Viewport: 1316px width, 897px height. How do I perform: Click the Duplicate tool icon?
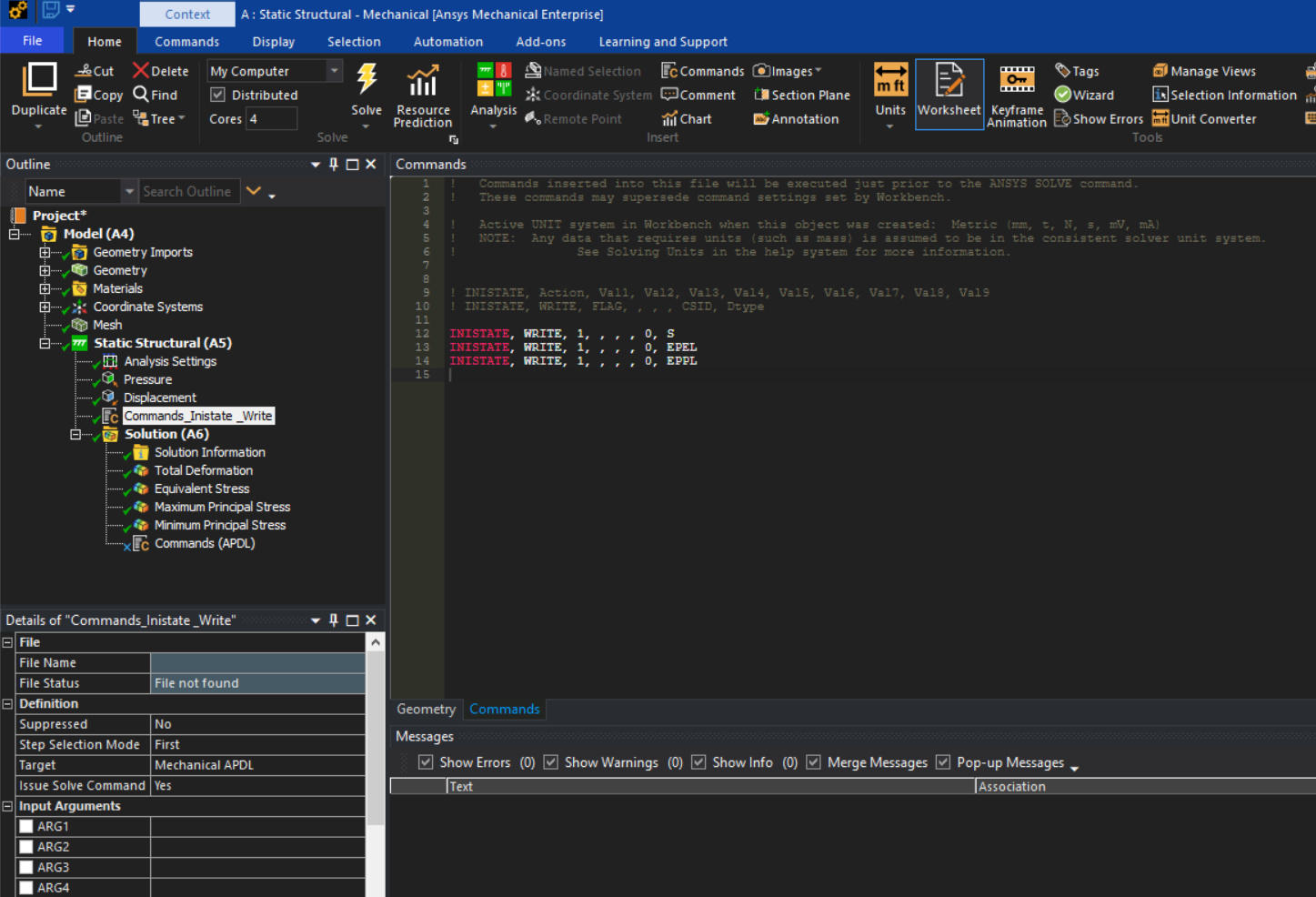point(39,79)
